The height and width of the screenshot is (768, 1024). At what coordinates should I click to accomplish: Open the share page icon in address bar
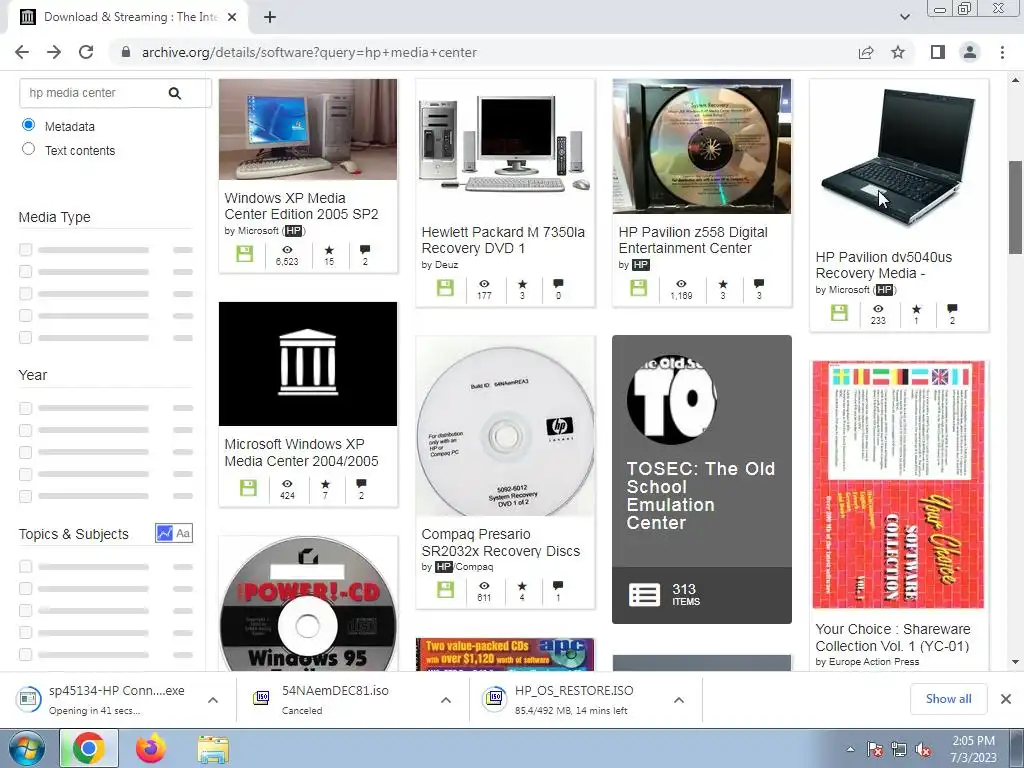click(866, 52)
